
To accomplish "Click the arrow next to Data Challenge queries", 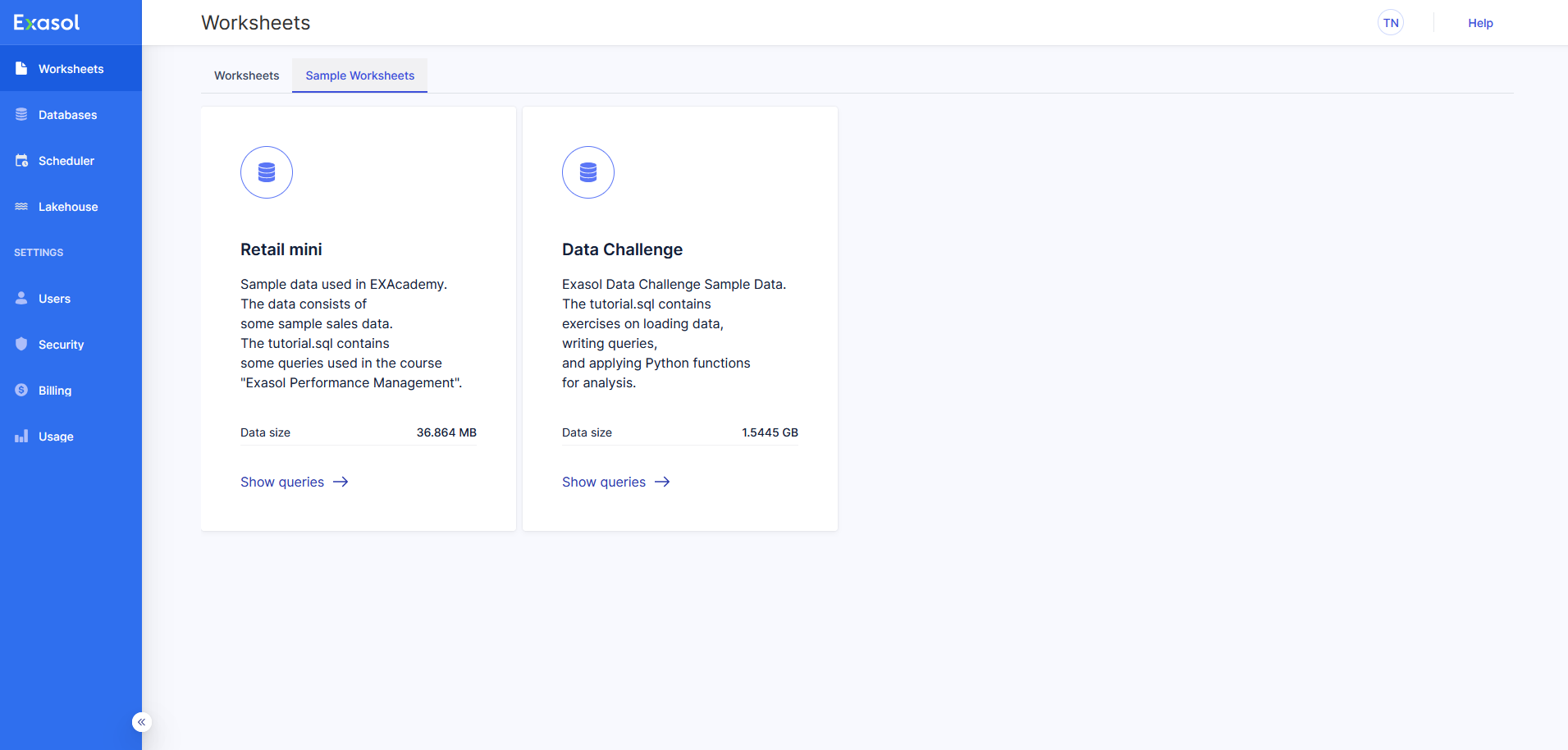I will [x=662, y=482].
